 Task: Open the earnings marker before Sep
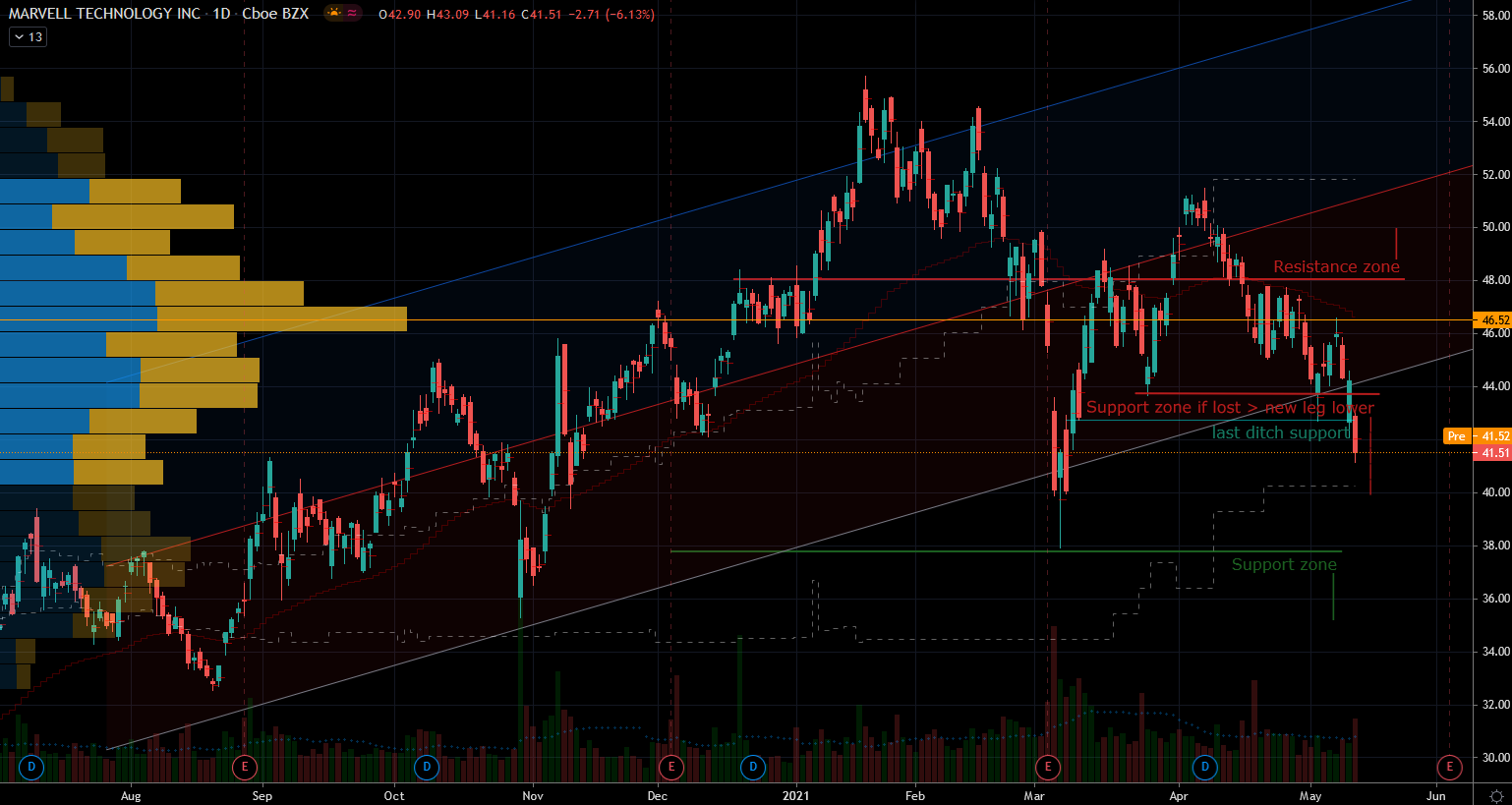click(244, 767)
